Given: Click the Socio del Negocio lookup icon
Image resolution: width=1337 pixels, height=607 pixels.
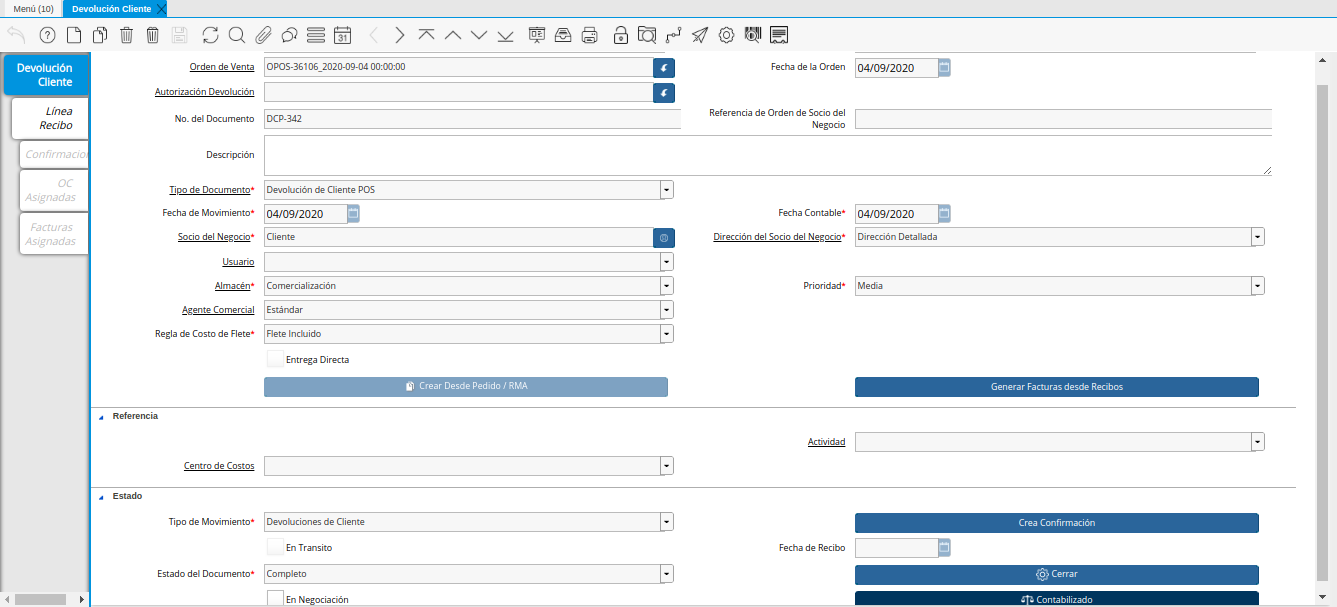Looking at the screenshot, I should coord(664,238).
